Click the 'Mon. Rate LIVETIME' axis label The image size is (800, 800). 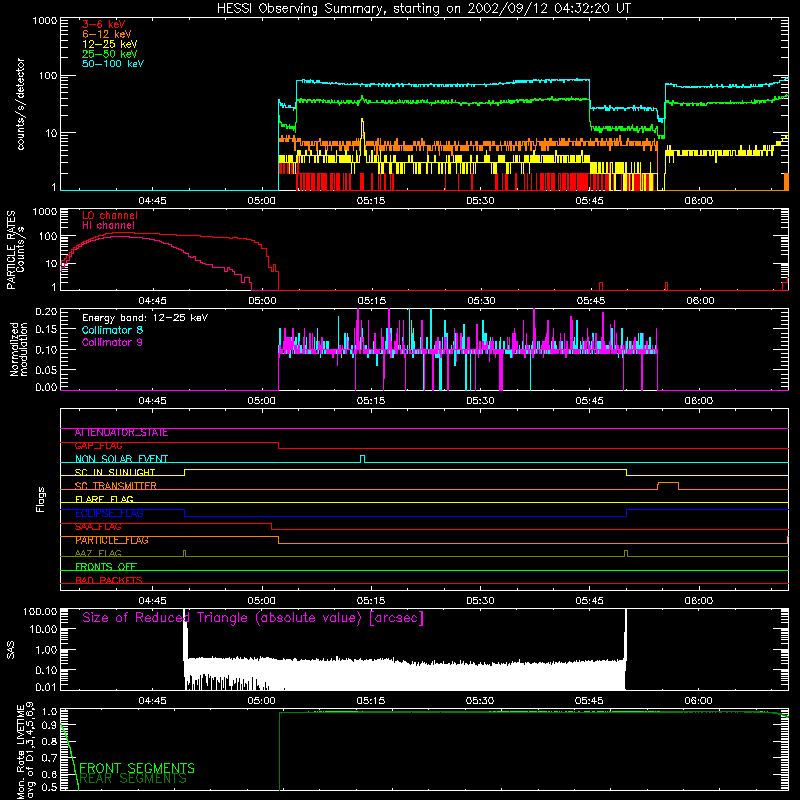20,752
